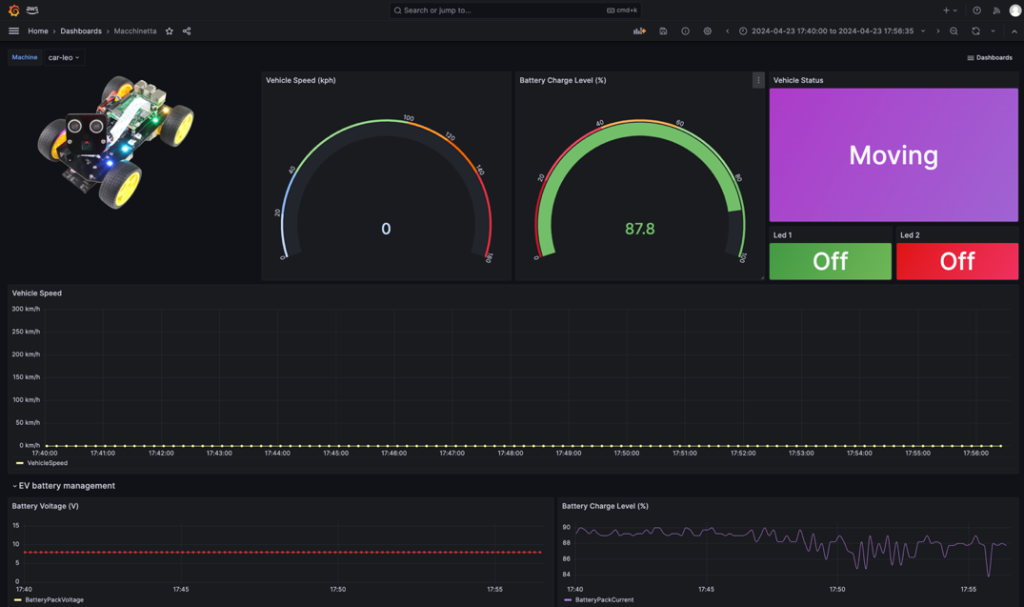
Task: Open Grafana notifications bell
Action: pyautogui.click(x=998, y=10)
